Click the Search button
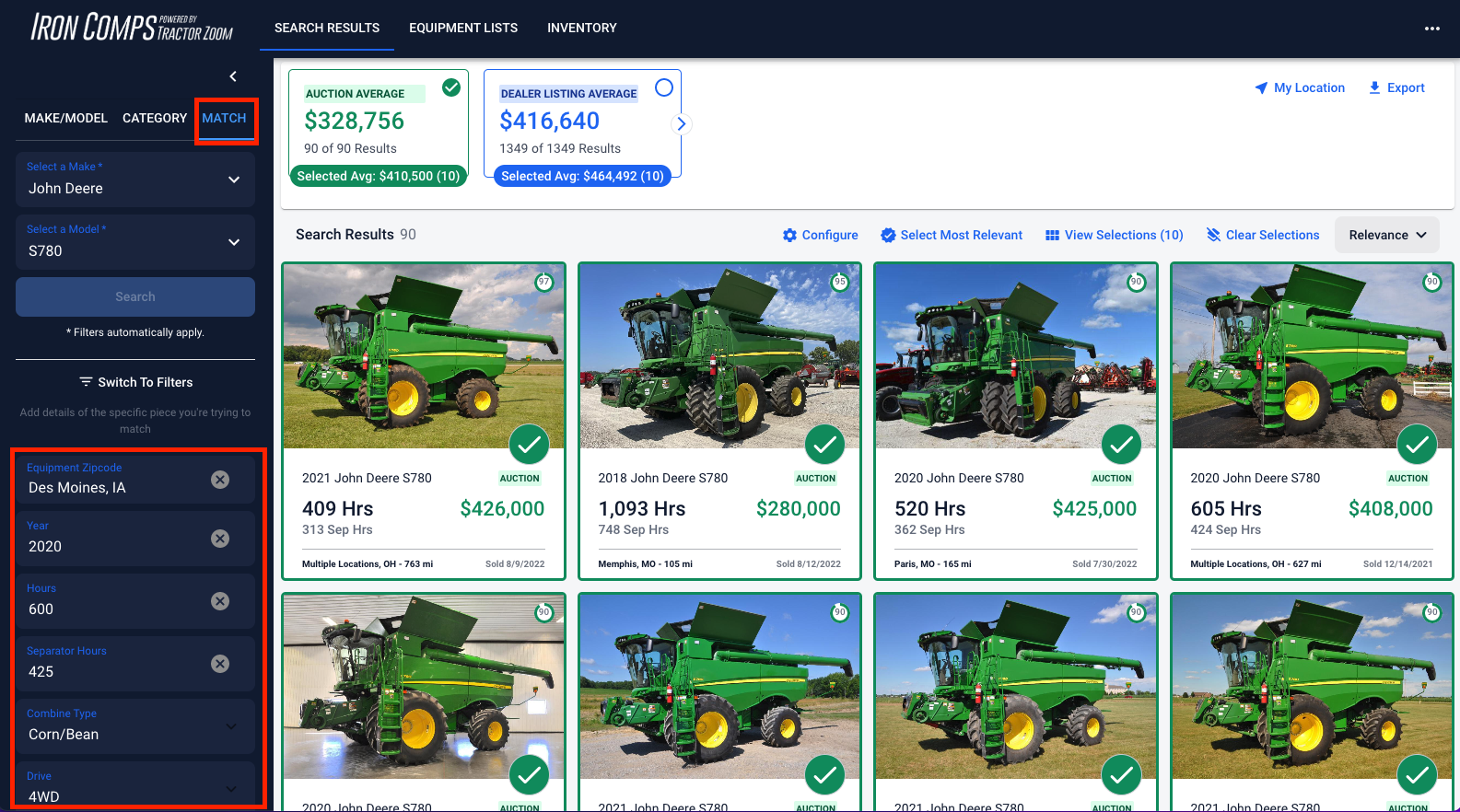 [x=135, y=296]
